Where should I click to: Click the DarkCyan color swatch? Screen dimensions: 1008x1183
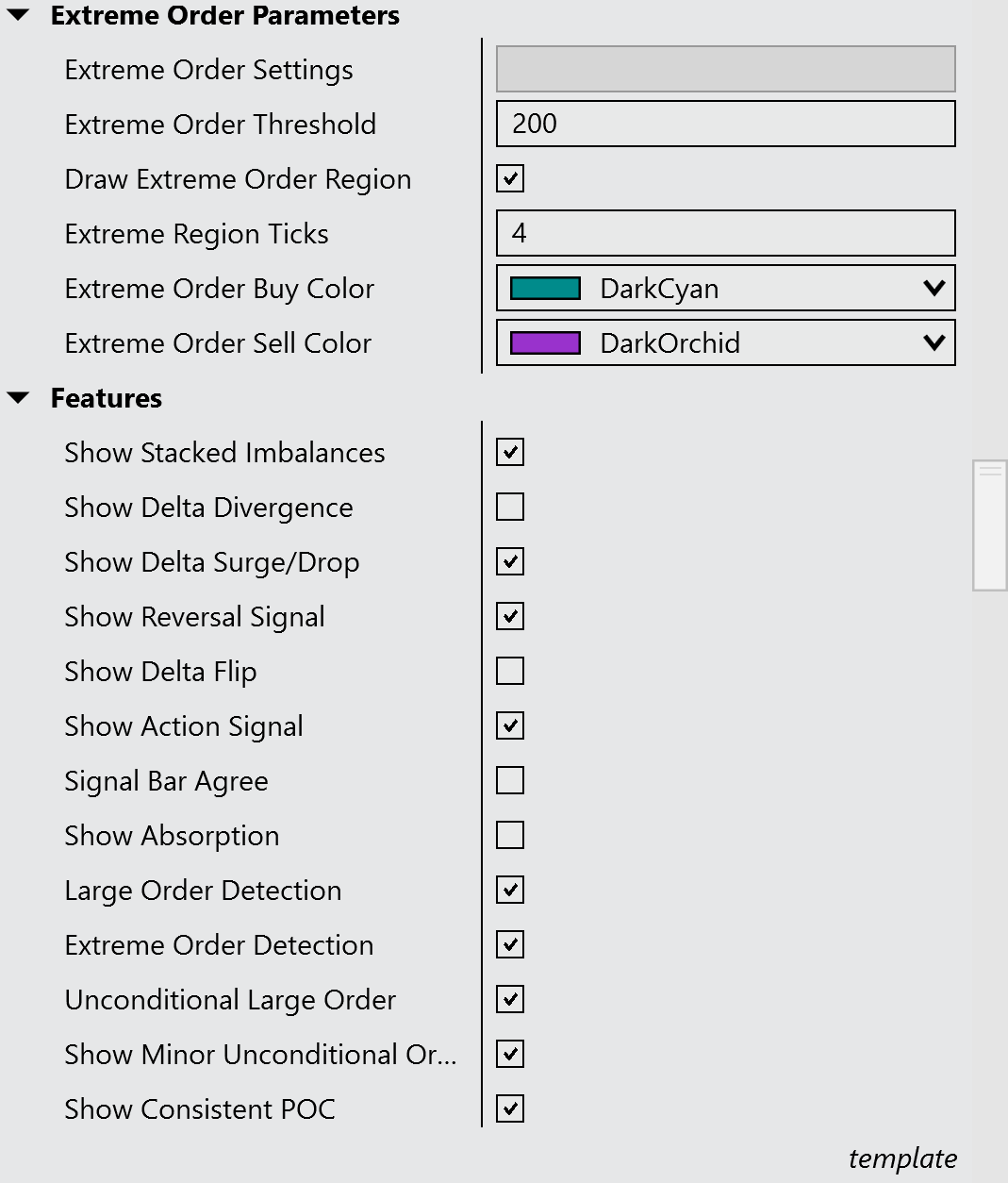(x=545, y=289)
